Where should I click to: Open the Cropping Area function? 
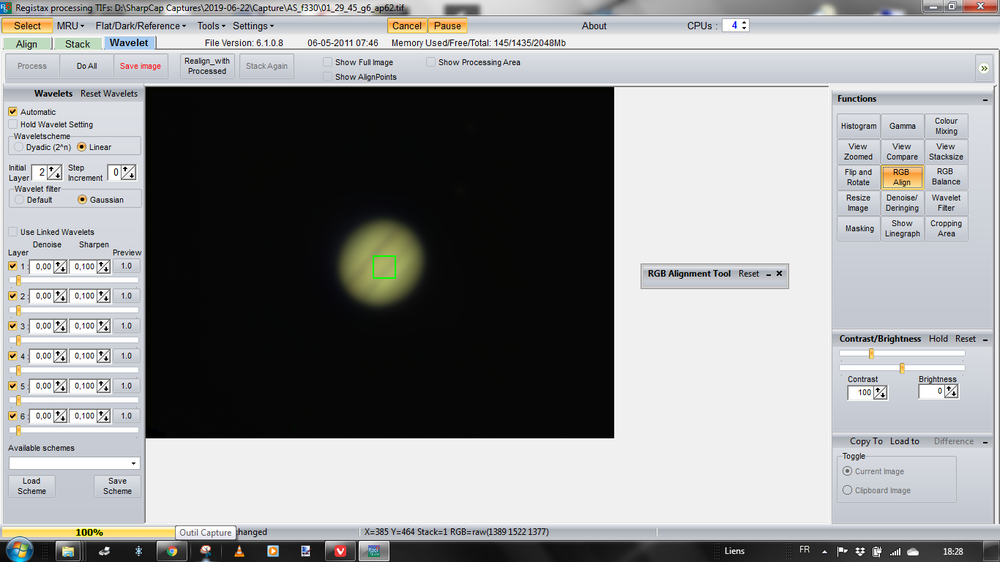946,228
